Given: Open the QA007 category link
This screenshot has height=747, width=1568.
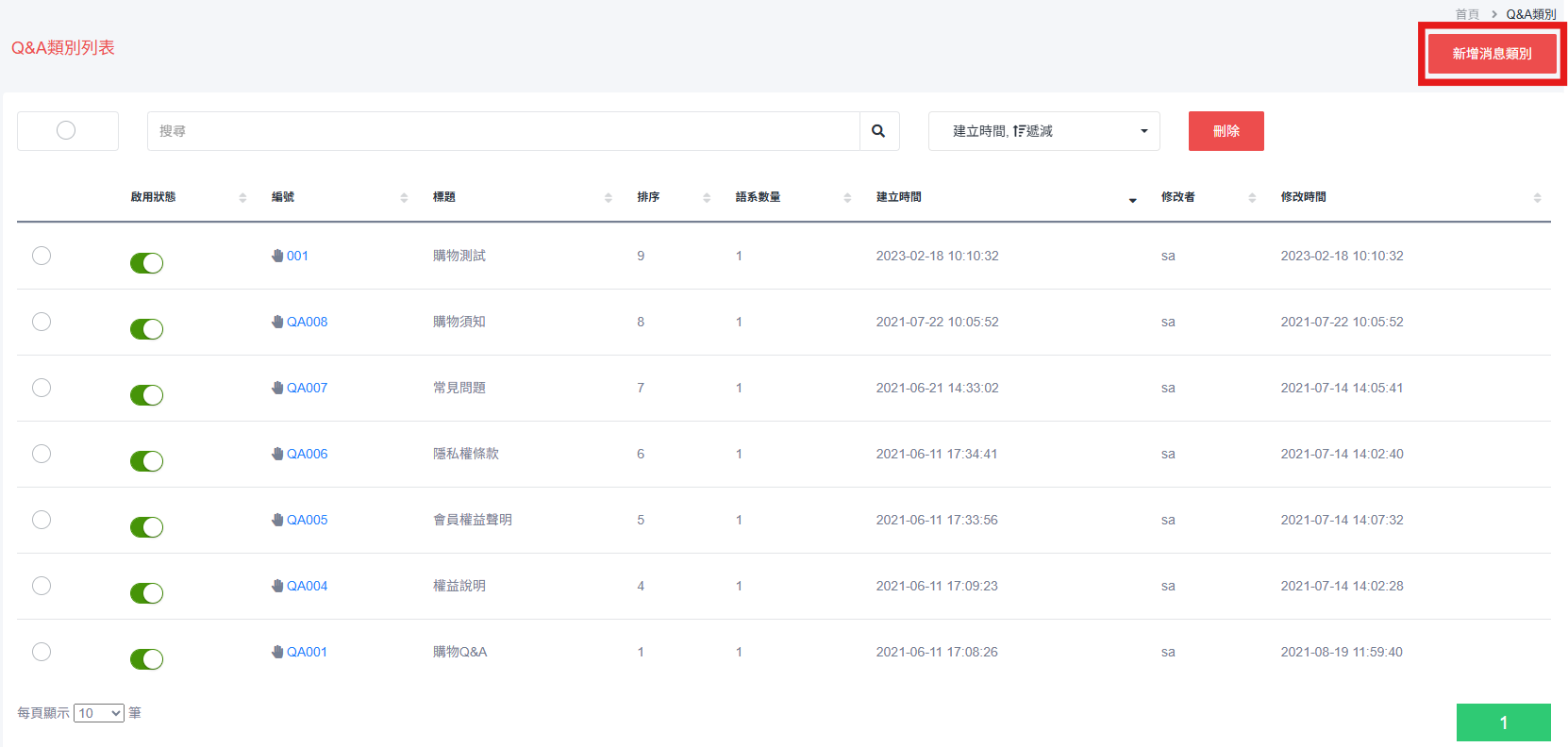Looking at the screenshot, I should coord(307,388).
